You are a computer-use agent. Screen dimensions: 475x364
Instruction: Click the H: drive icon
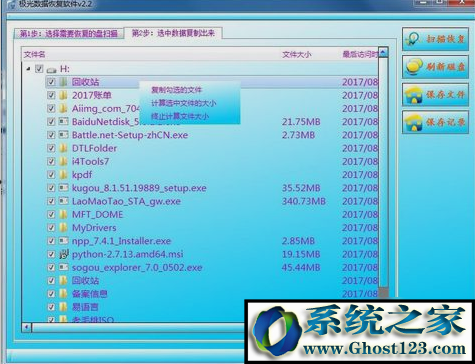coord(51,69)
